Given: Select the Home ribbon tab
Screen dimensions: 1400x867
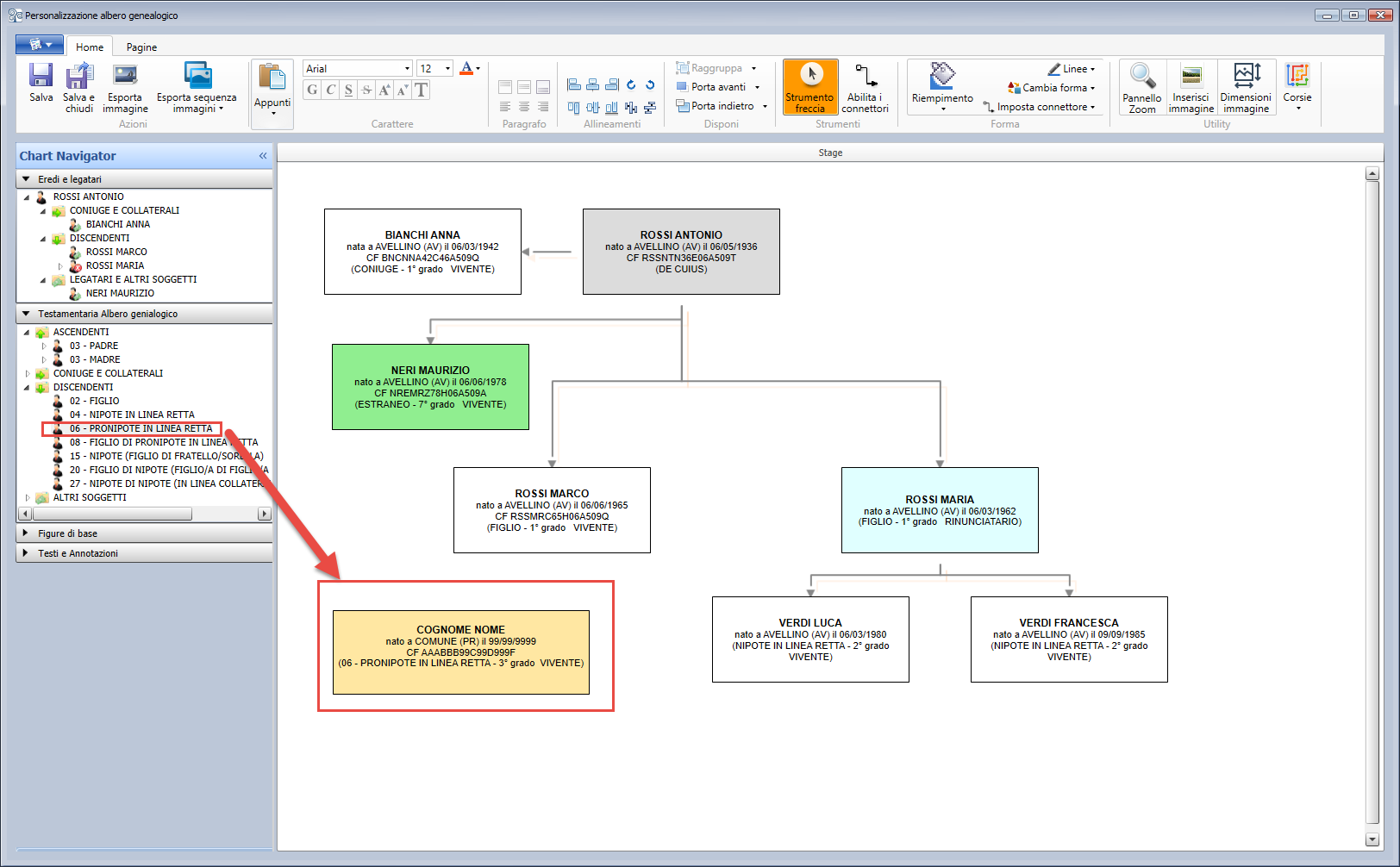Looking at the screenshot, I should pos(90,47).
